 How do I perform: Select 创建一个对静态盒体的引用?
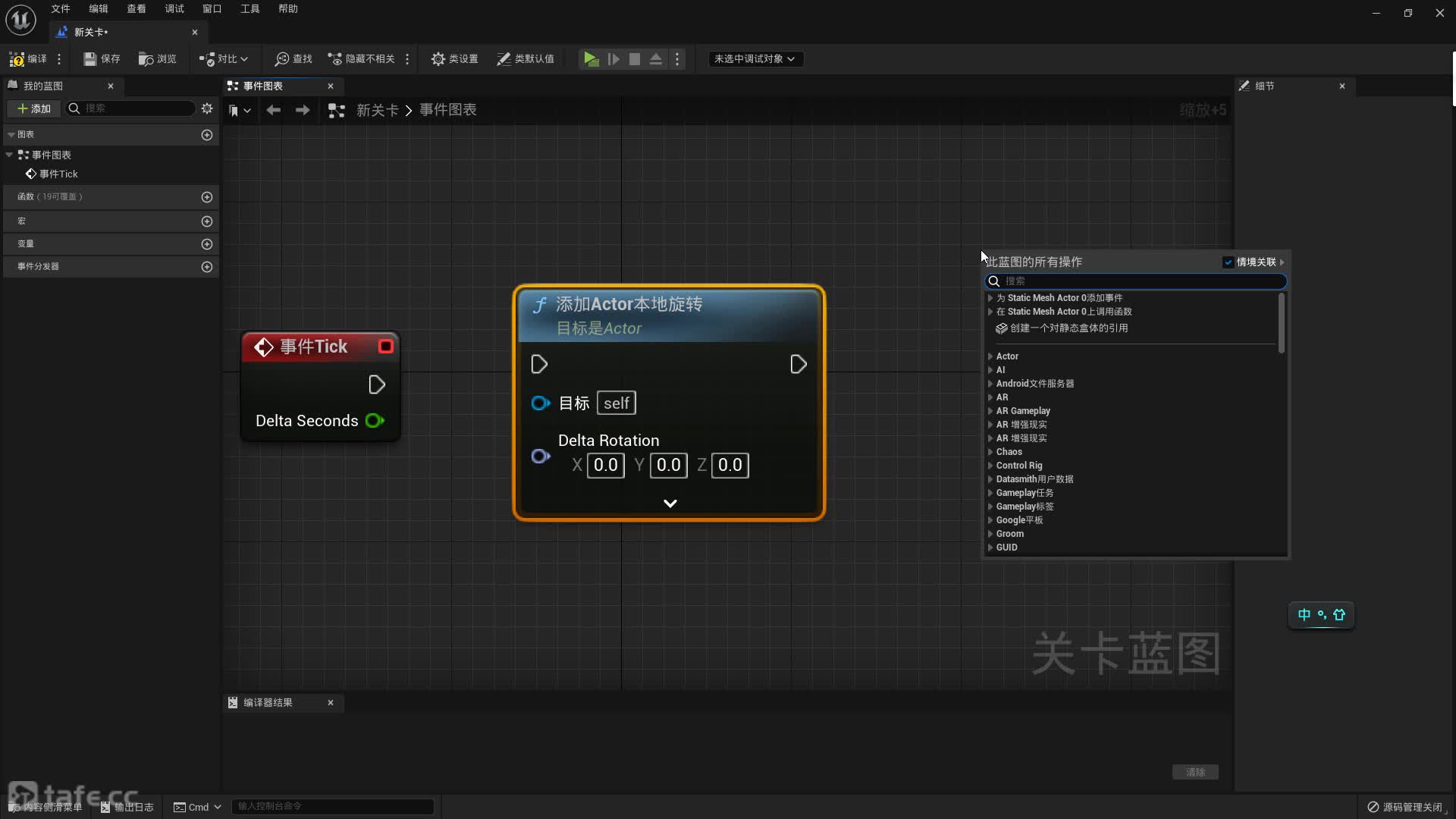pyautogui.click(x=1062, y=328)
